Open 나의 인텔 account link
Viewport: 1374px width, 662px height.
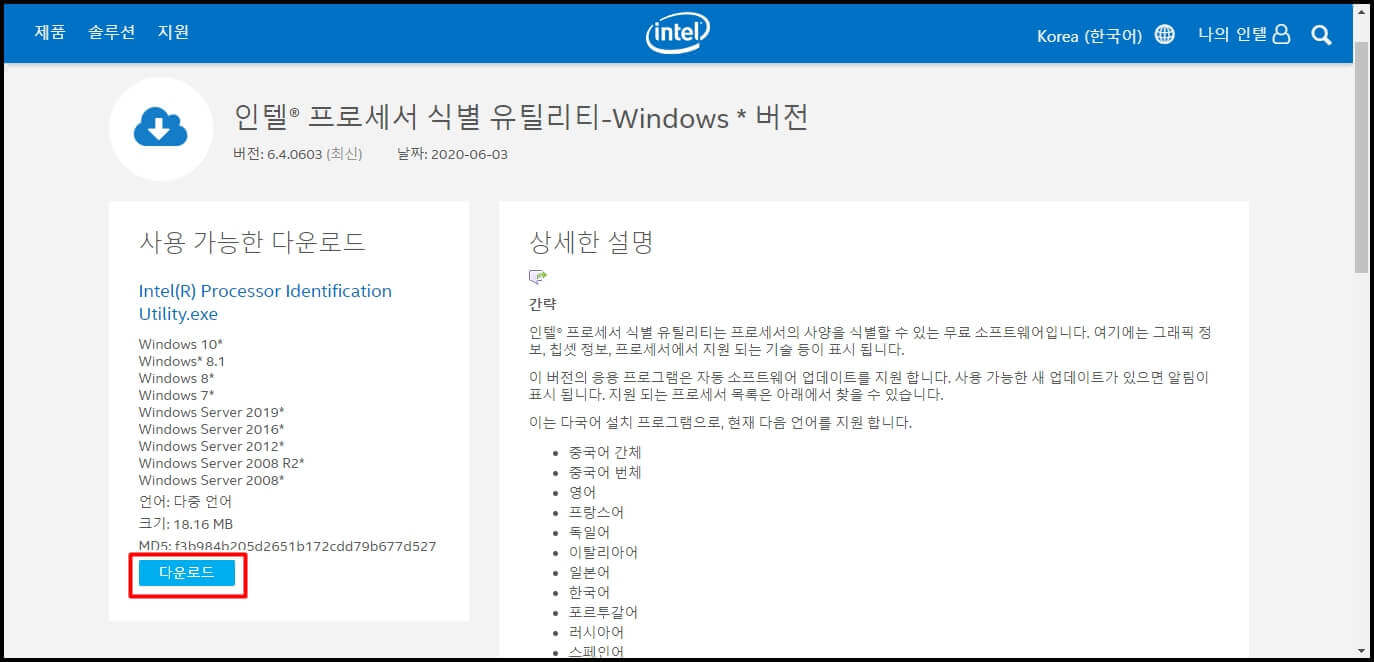pos(1233,34)
